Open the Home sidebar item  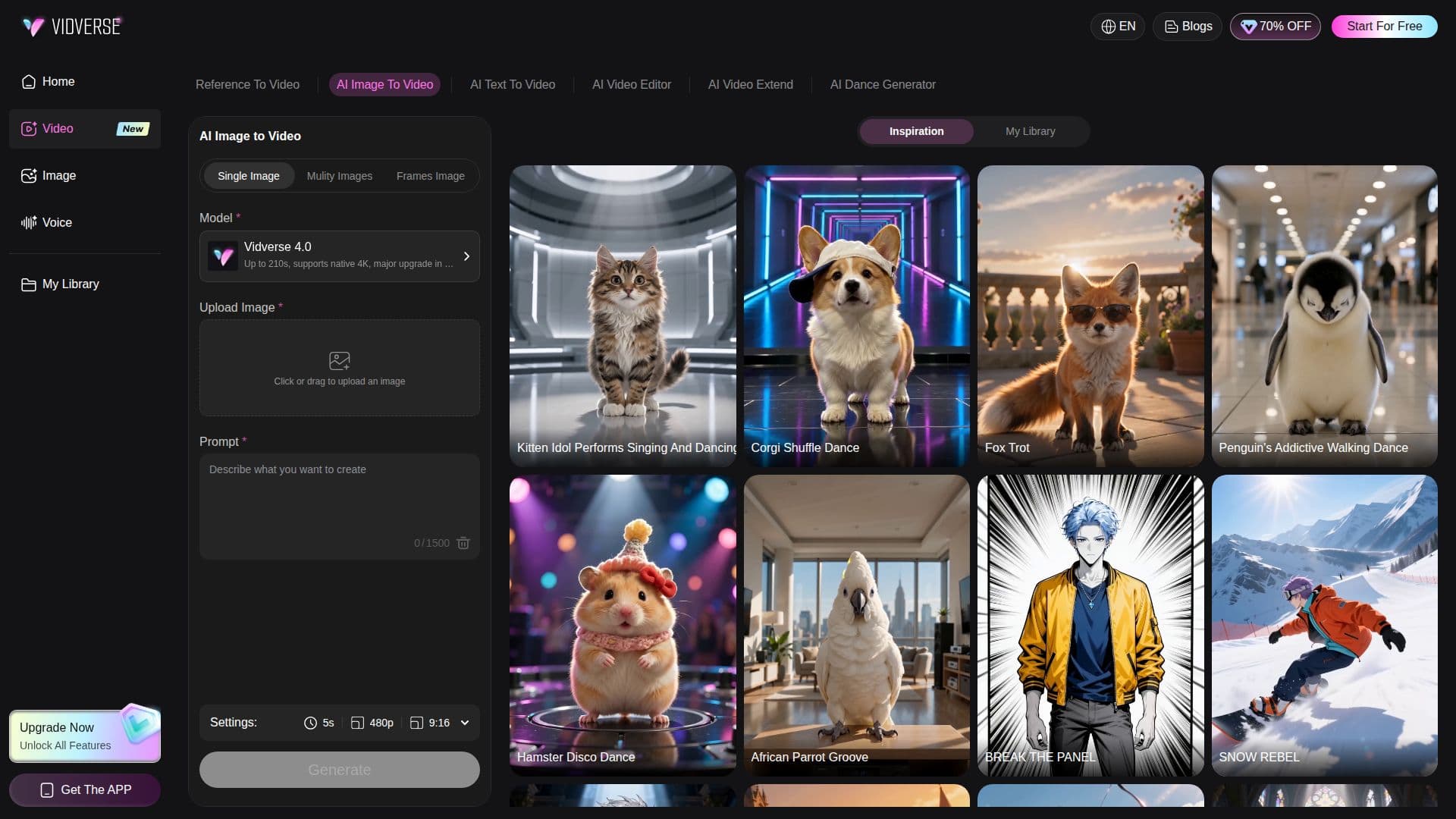tap(85, 81)
